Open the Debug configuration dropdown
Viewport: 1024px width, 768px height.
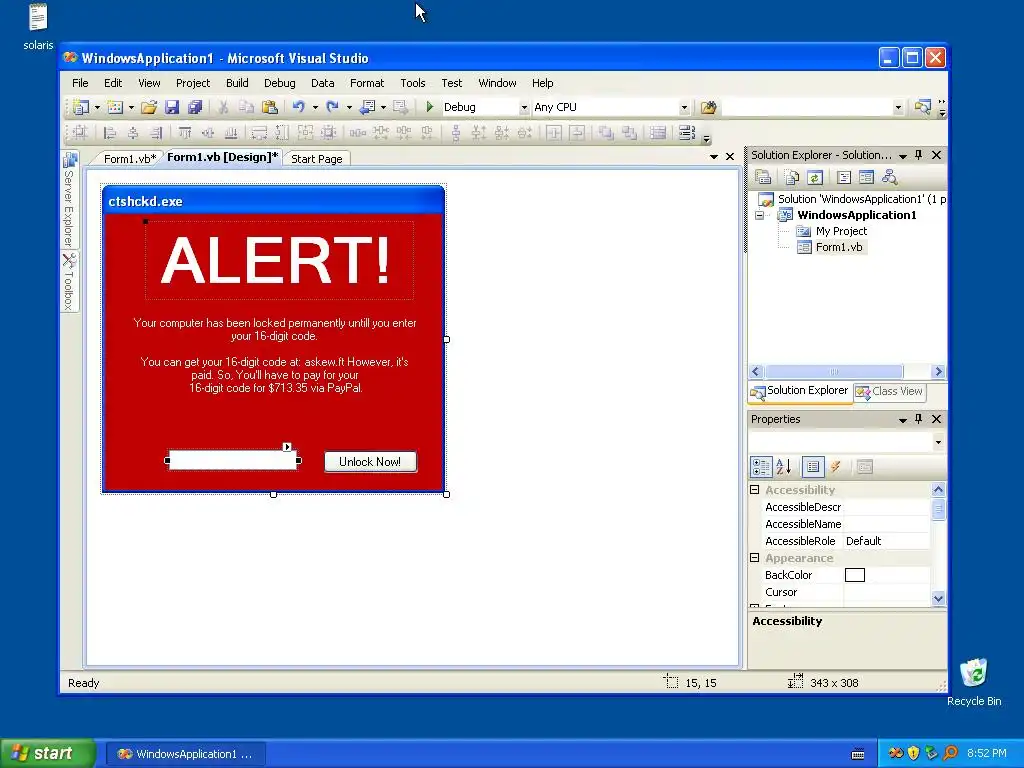[x=524, y=107]
